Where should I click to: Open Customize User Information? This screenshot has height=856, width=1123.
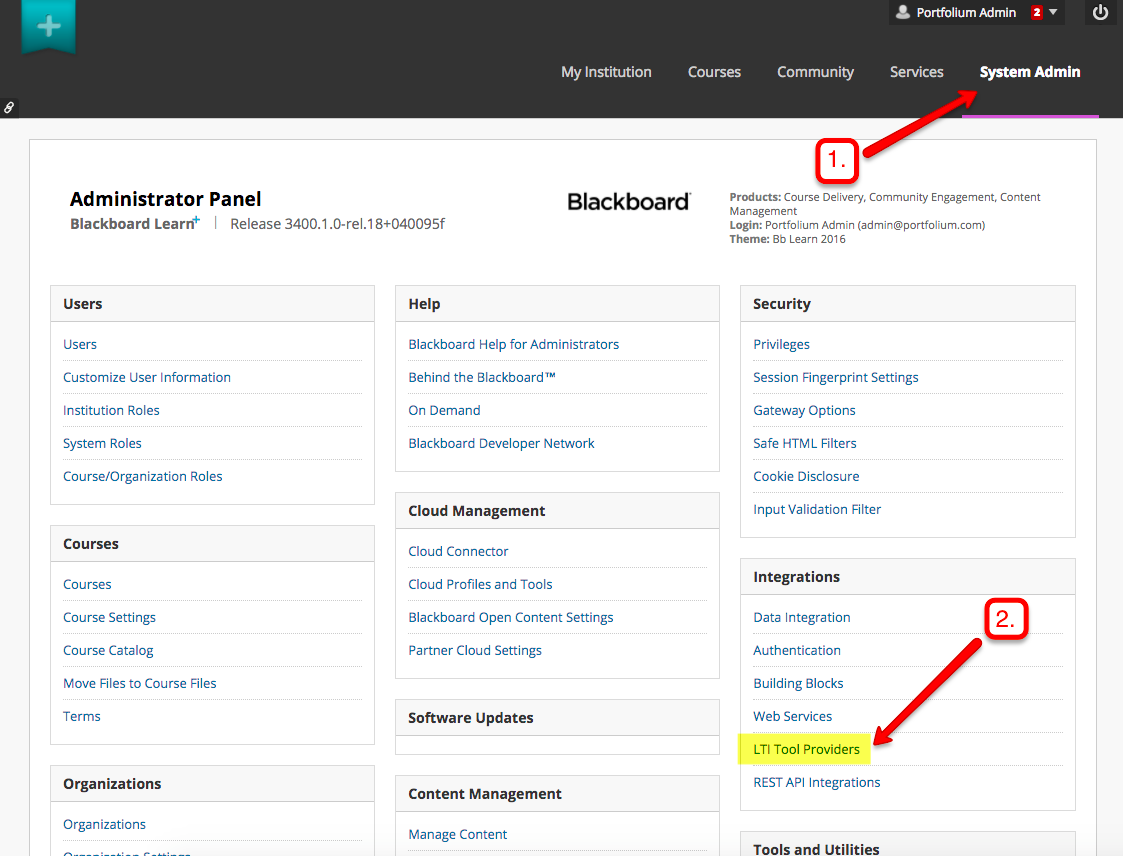tap(147, 377)
